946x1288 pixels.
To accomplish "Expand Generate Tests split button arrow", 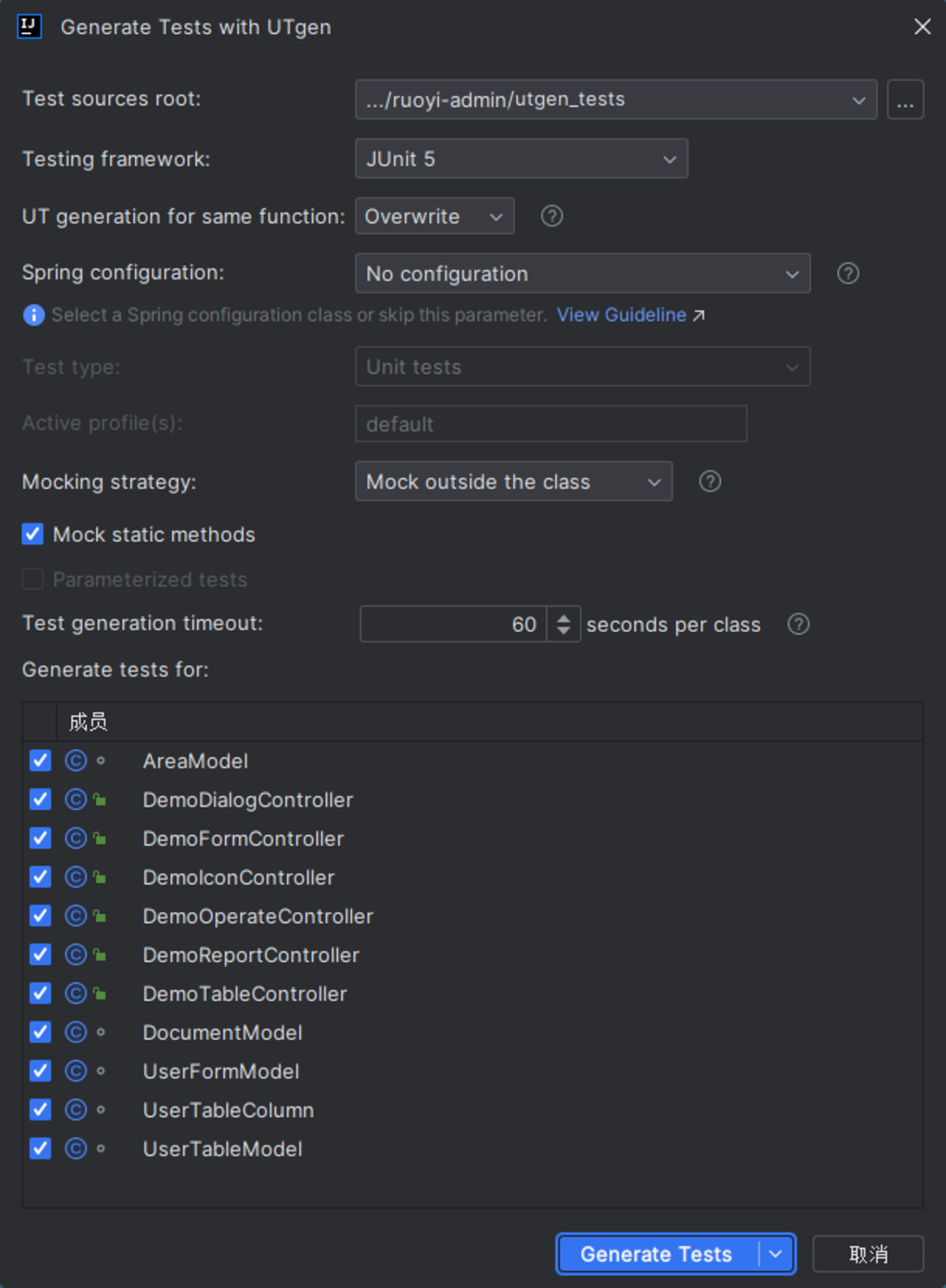I will pyautogui.click(x=776, y=1254).
